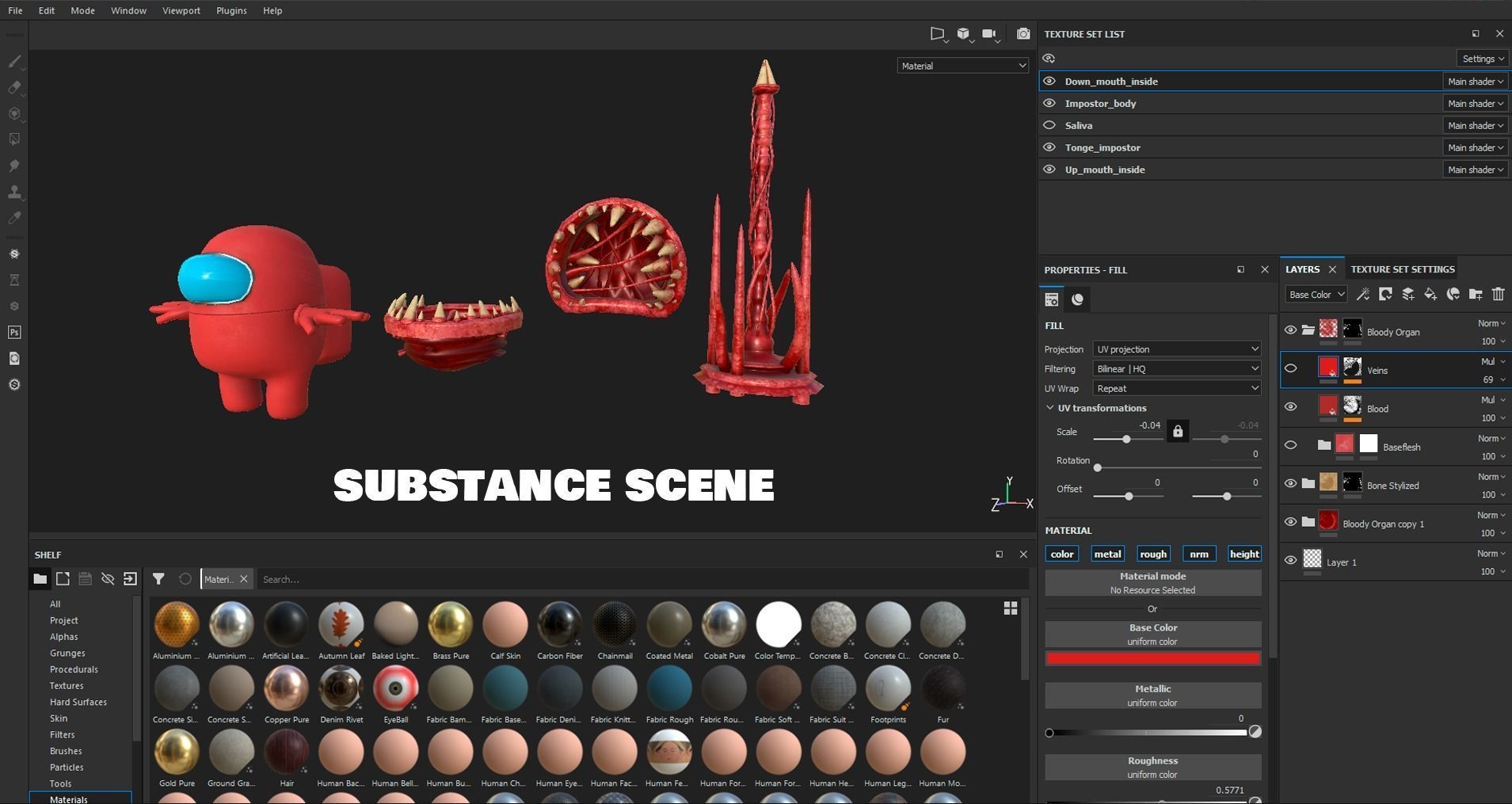Collapse the UV transformations section

point(1050,408)
